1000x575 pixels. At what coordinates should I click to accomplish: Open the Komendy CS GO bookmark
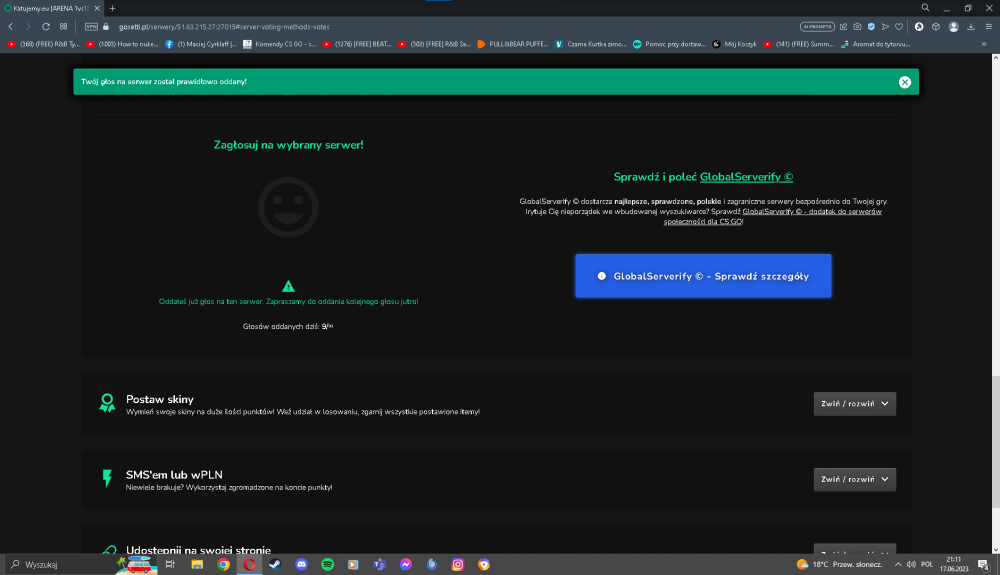pyautogui.click(x=279, y=44)
